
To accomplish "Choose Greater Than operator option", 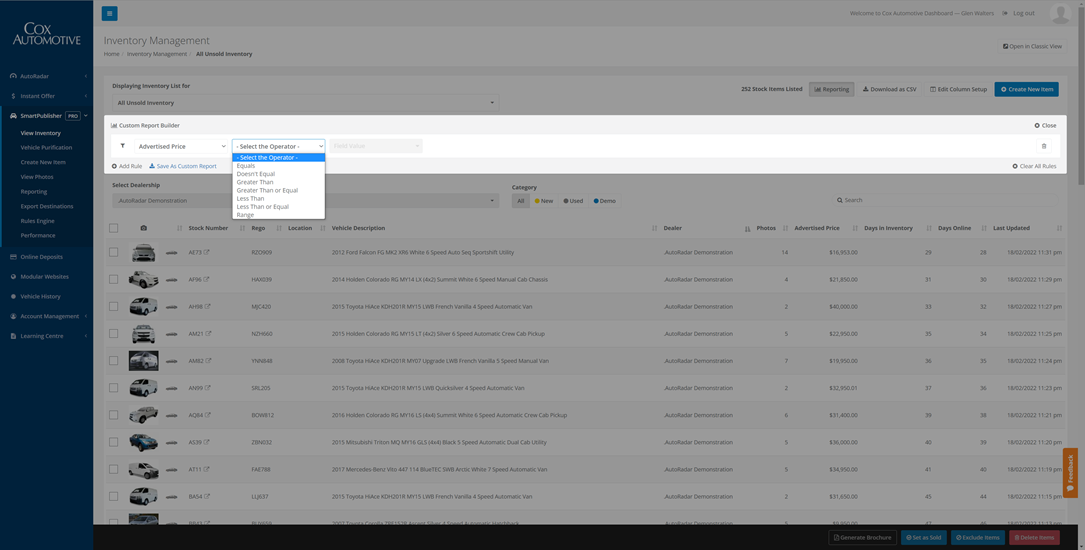I will (278, 182).
